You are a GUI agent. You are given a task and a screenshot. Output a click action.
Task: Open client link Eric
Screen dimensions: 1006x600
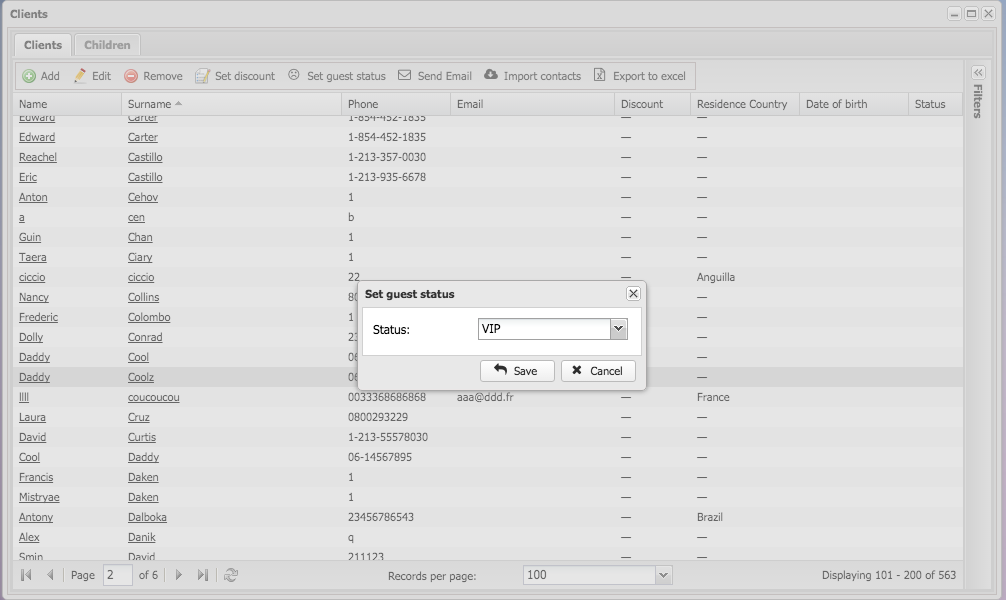point(28,177)
